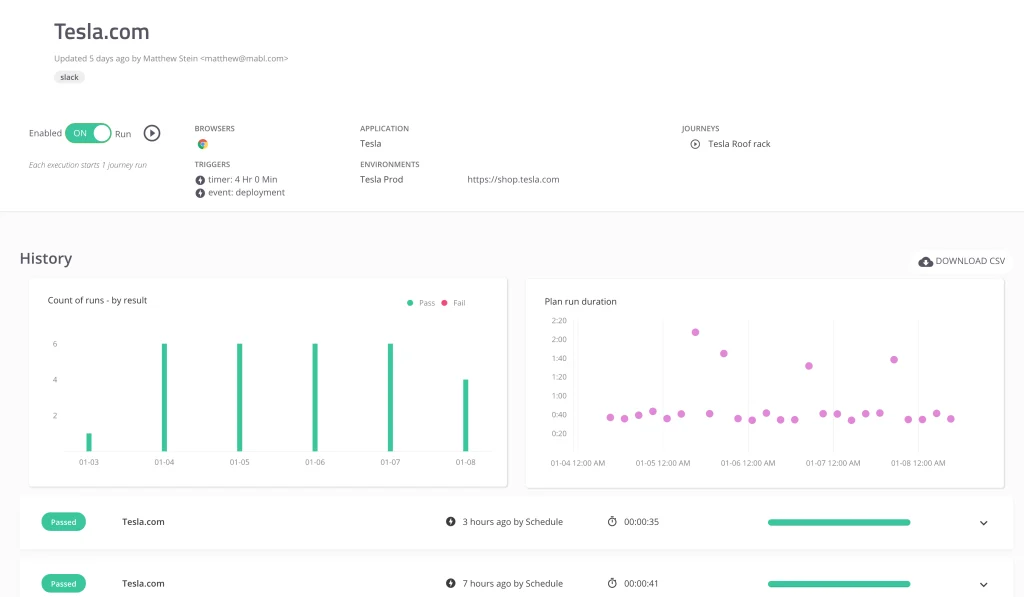Click schedule icon for 3 hours ago run
Image resolution: width=1024 pixels, height=597 pixels.
tap(451, 522)
